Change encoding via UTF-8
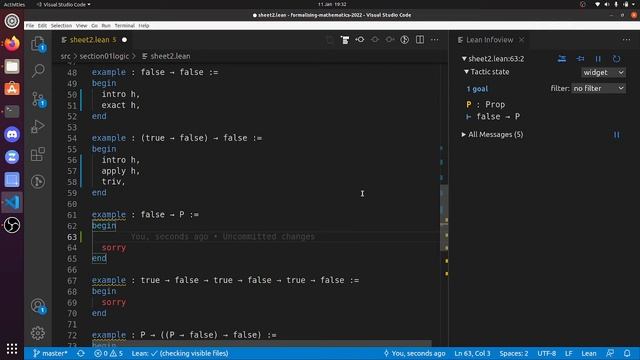Screen dimensions: 640x360 tap(547, 353)
